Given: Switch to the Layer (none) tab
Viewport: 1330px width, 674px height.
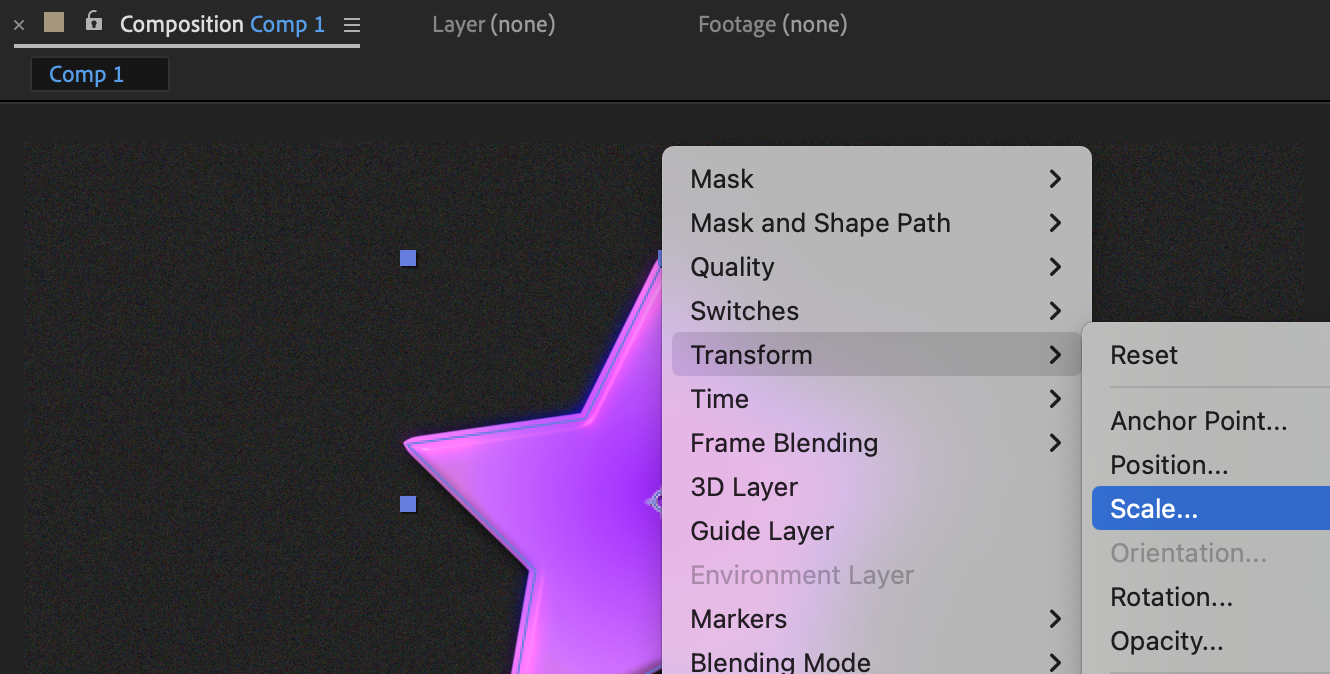Looking at the screenshot, I should 493,24.
